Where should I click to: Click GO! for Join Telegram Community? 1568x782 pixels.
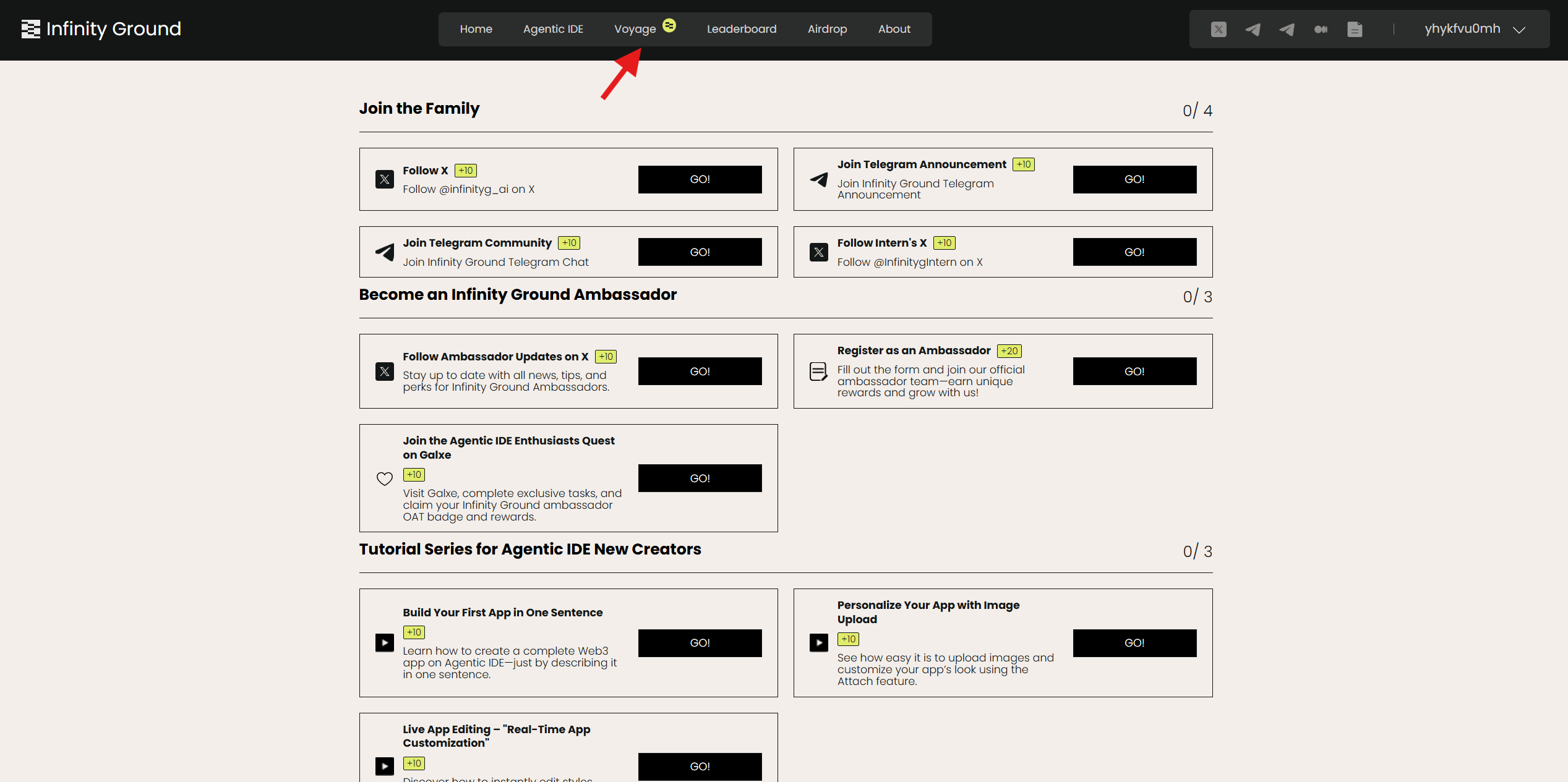point(700,252)
